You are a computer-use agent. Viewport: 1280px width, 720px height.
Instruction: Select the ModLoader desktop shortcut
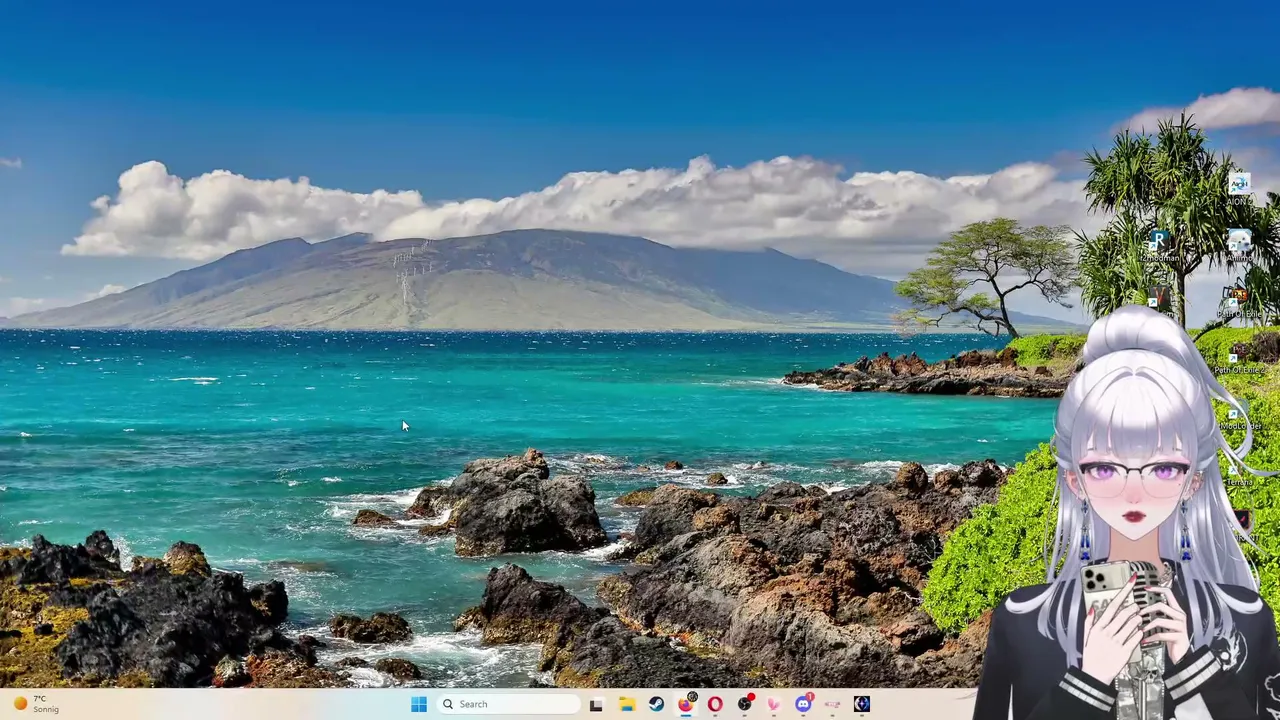[1239, 415]
